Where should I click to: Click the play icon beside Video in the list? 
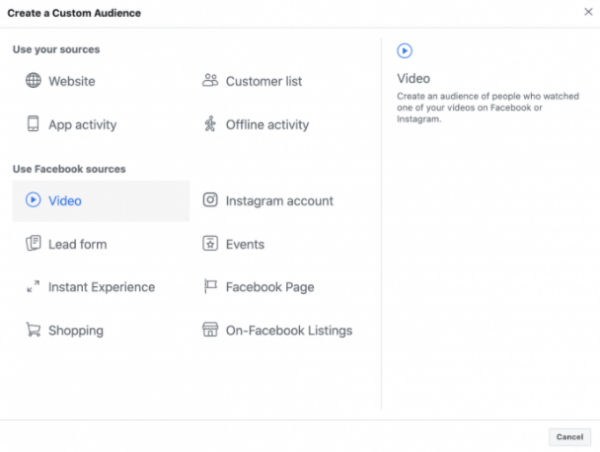tap(33, 200)
